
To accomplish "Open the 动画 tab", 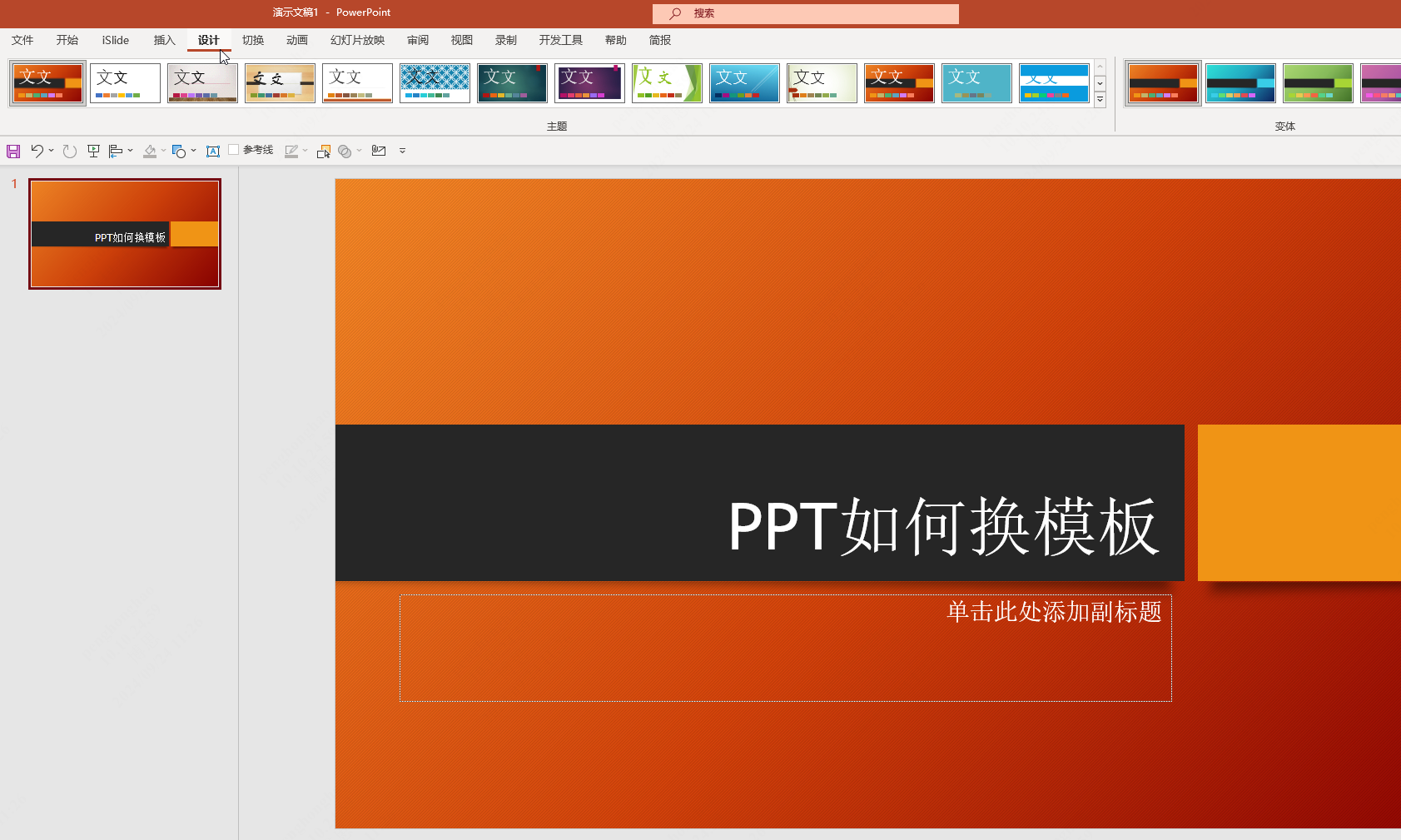I will point(297,40).
